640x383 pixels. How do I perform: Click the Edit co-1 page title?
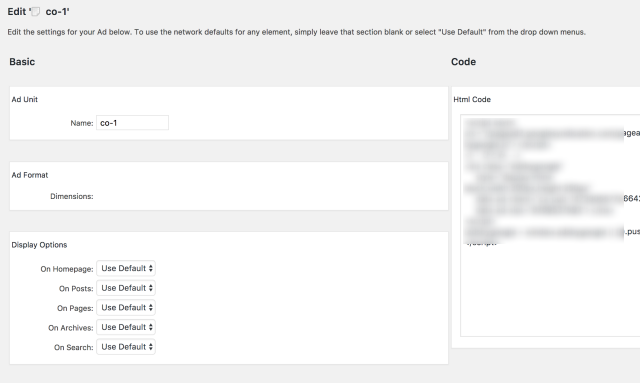pos(38,11)
